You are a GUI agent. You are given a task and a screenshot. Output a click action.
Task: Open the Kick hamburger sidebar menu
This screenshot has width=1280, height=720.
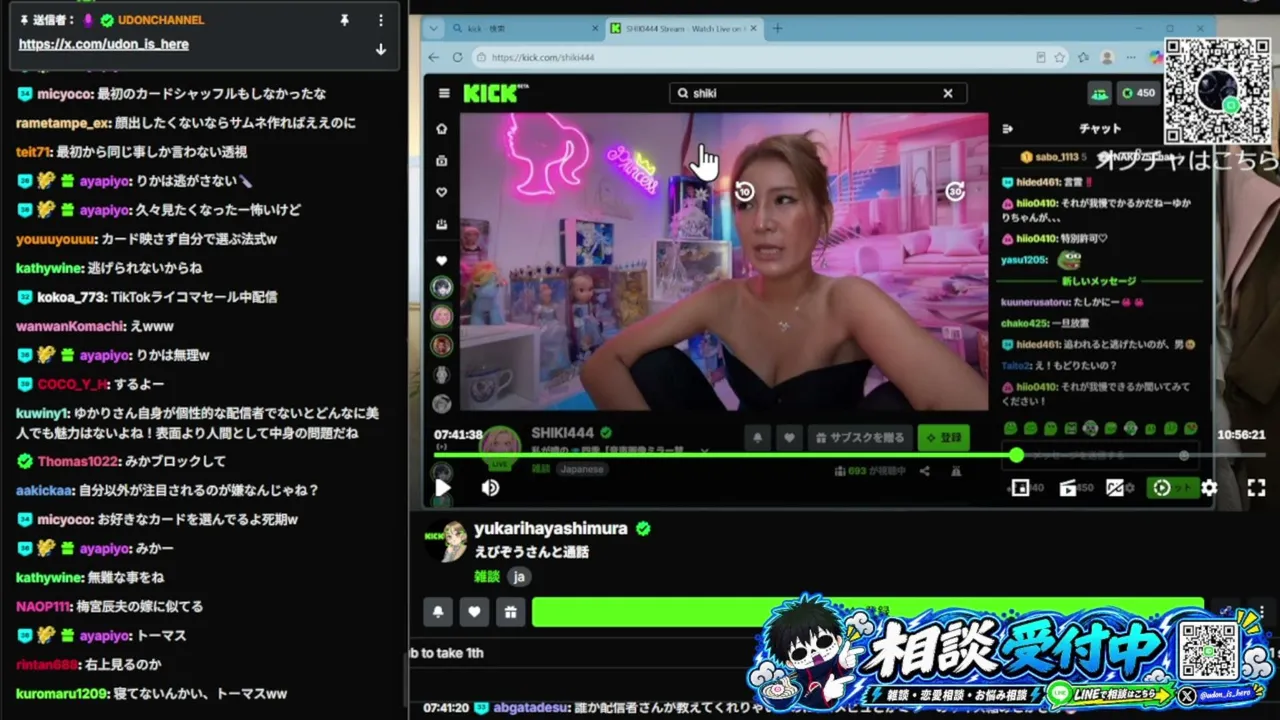(x=444, y=93)
